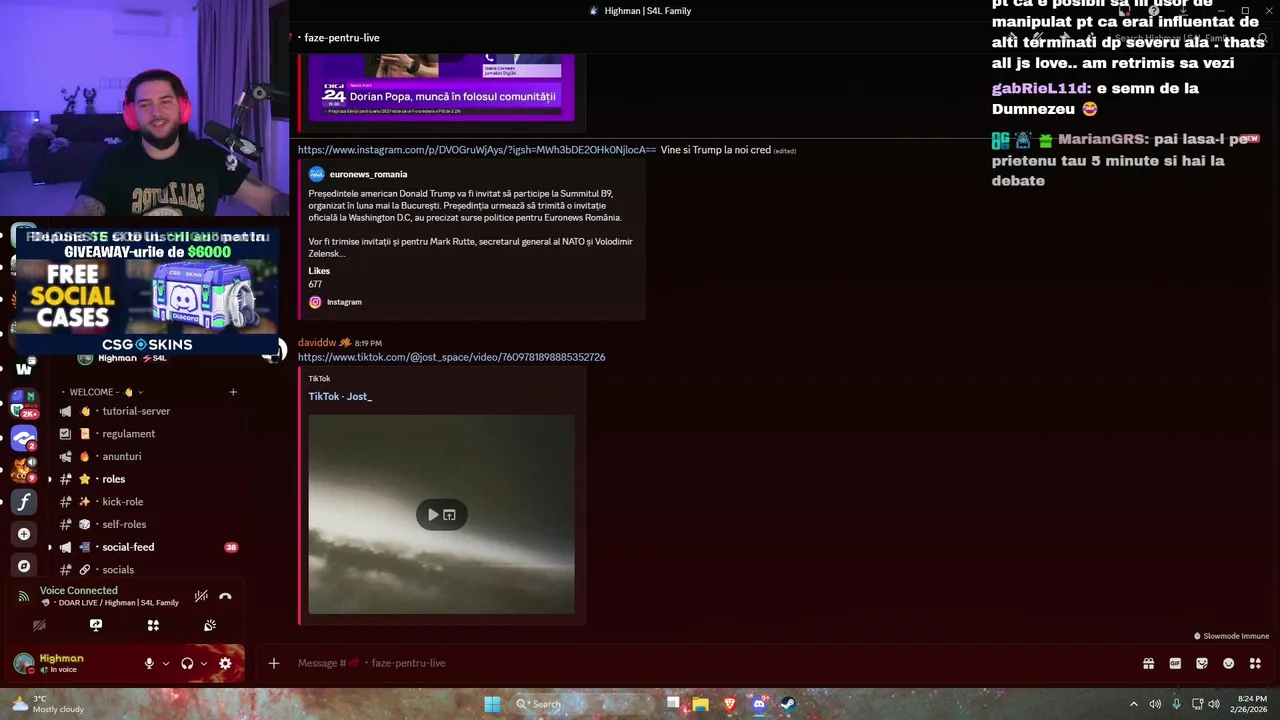Open the emoji picker
1280x720 pixels.
coord(1229,663)
